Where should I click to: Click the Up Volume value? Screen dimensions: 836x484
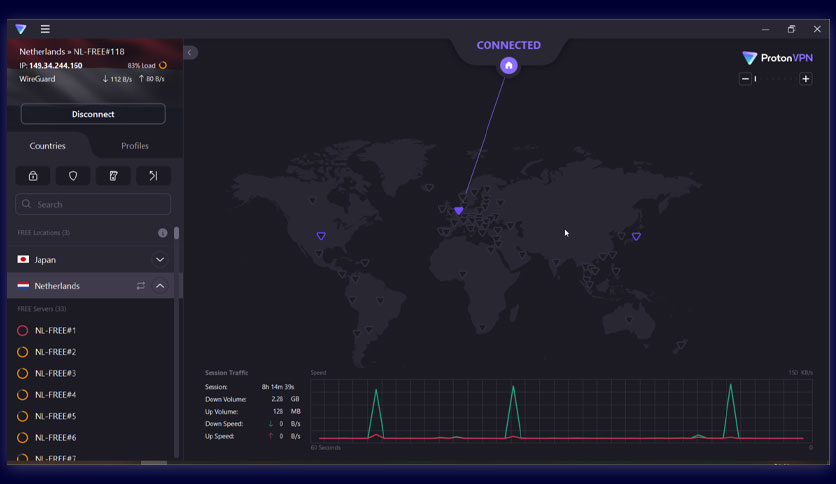click(x=286, y=412)
